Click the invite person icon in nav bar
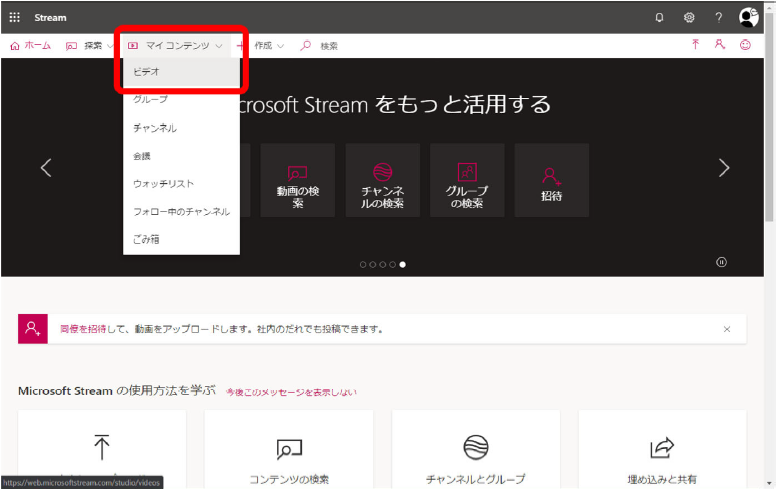This screenshot has width=776, height=490. (720, 45)
